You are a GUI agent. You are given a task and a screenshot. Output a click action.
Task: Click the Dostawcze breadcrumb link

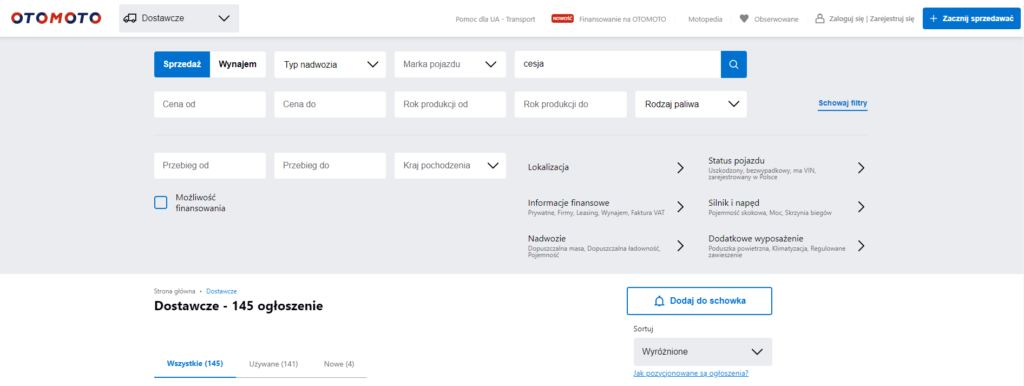(x=221, y=291)
